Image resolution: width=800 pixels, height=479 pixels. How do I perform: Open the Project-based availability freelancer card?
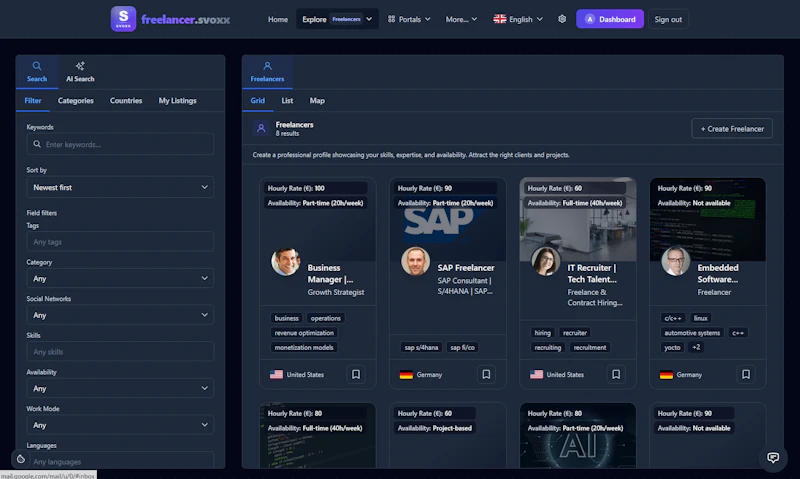[x=447, y=436]
